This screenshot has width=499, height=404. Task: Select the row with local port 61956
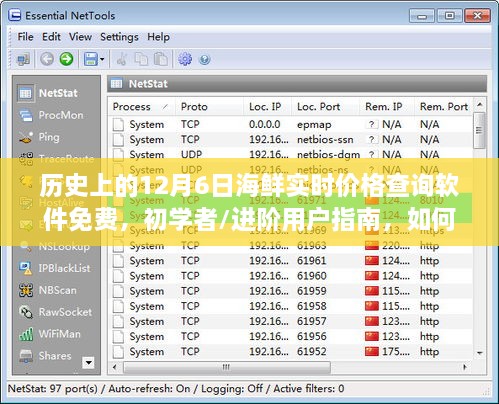tap(291, 336)
